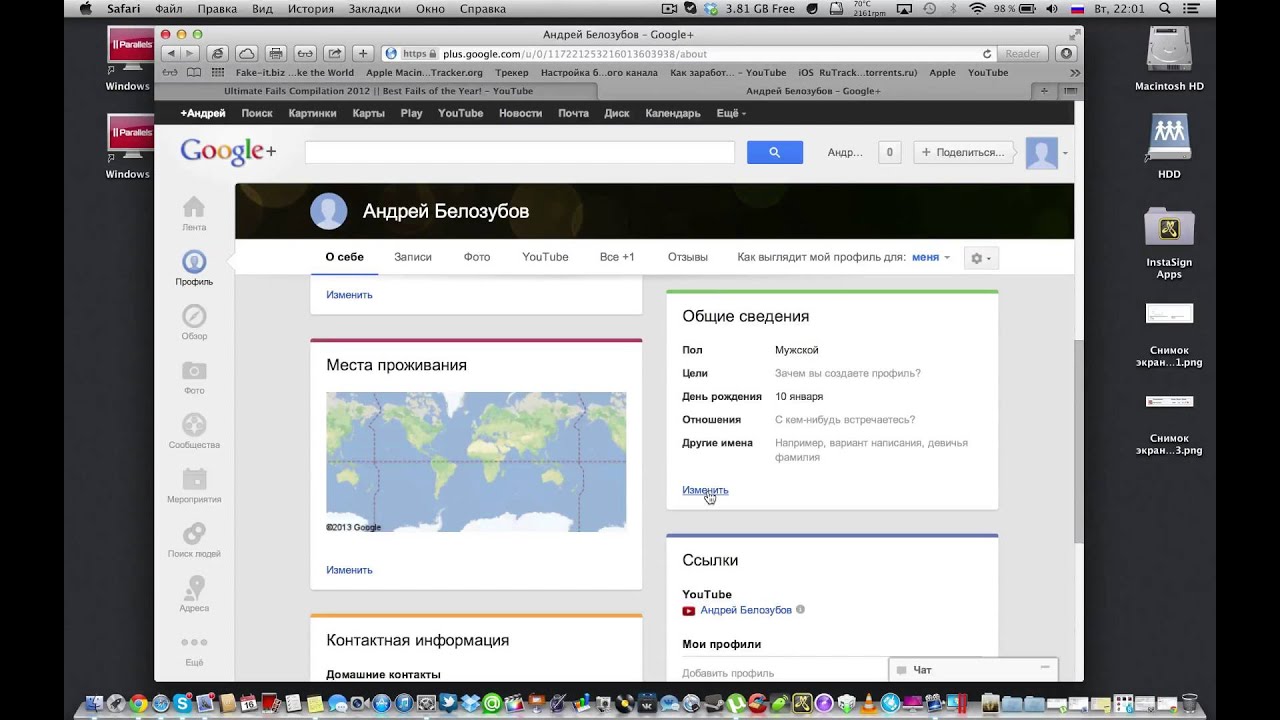Switch to Ultimate Fails Compilation Safari tab

coord(376,91)
